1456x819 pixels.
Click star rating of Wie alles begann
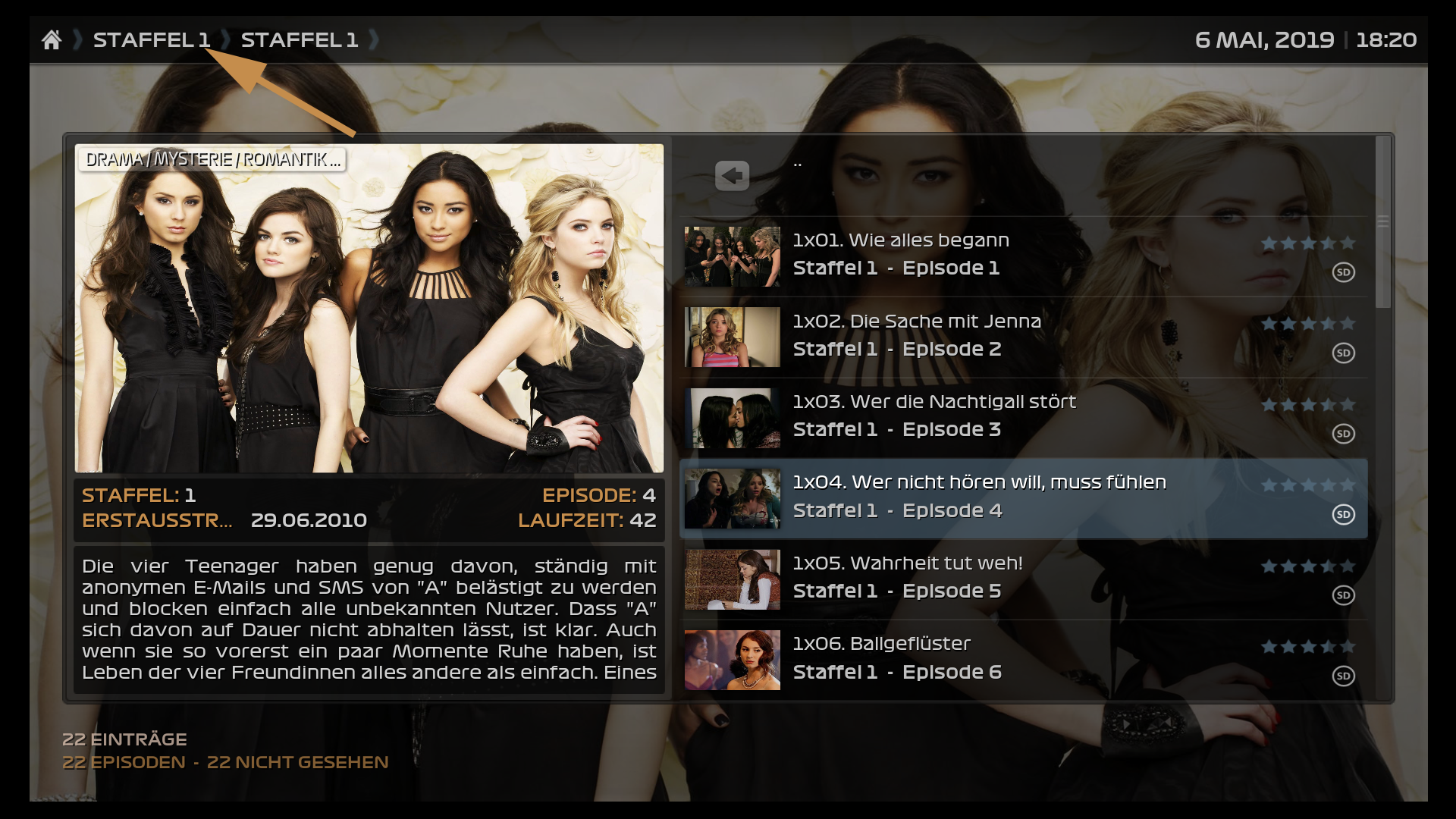1308,243
